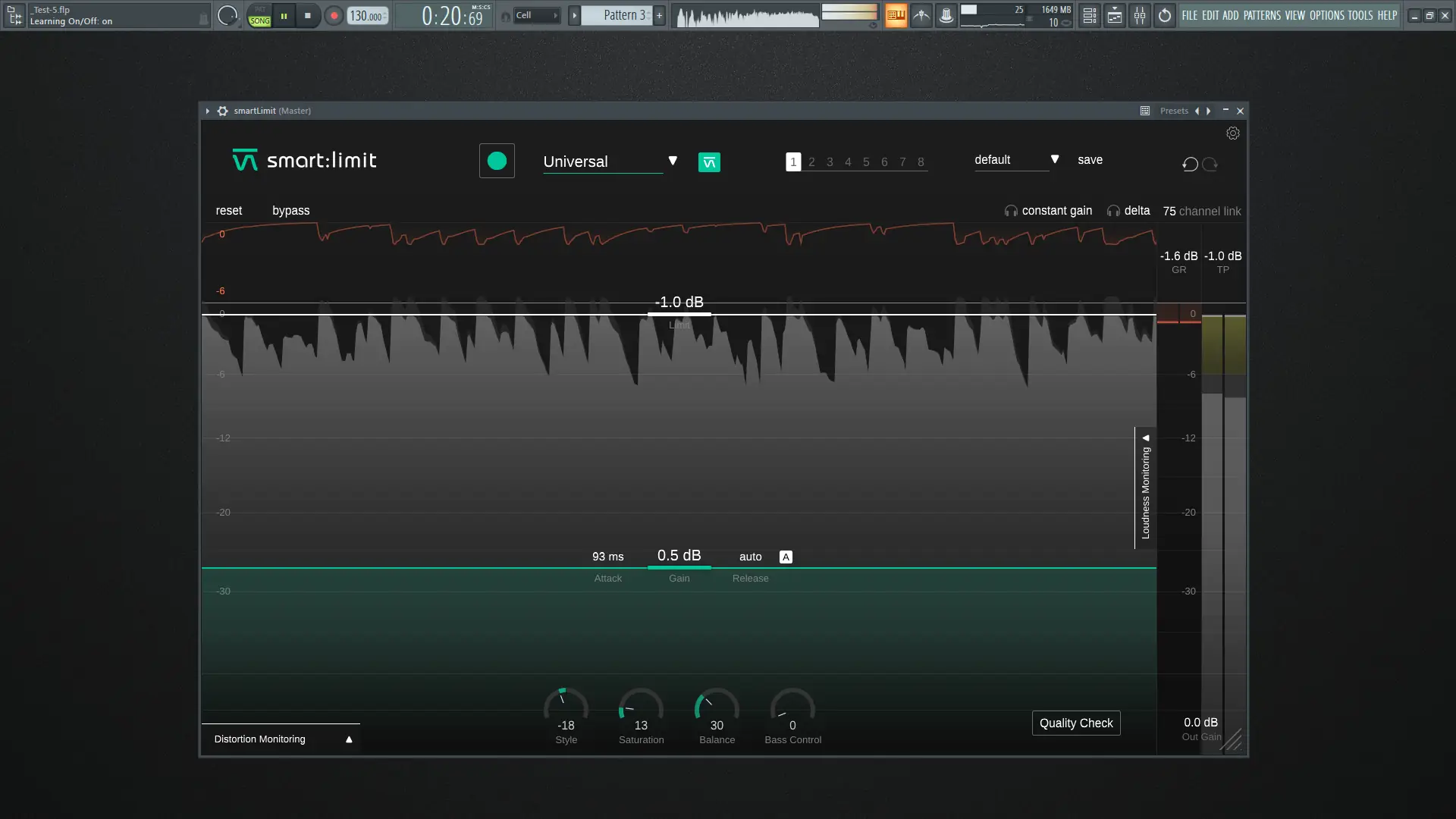Screen dimensions: 1456x819
Task: Toggle auto release A button
Action: (x=786, y=557)
